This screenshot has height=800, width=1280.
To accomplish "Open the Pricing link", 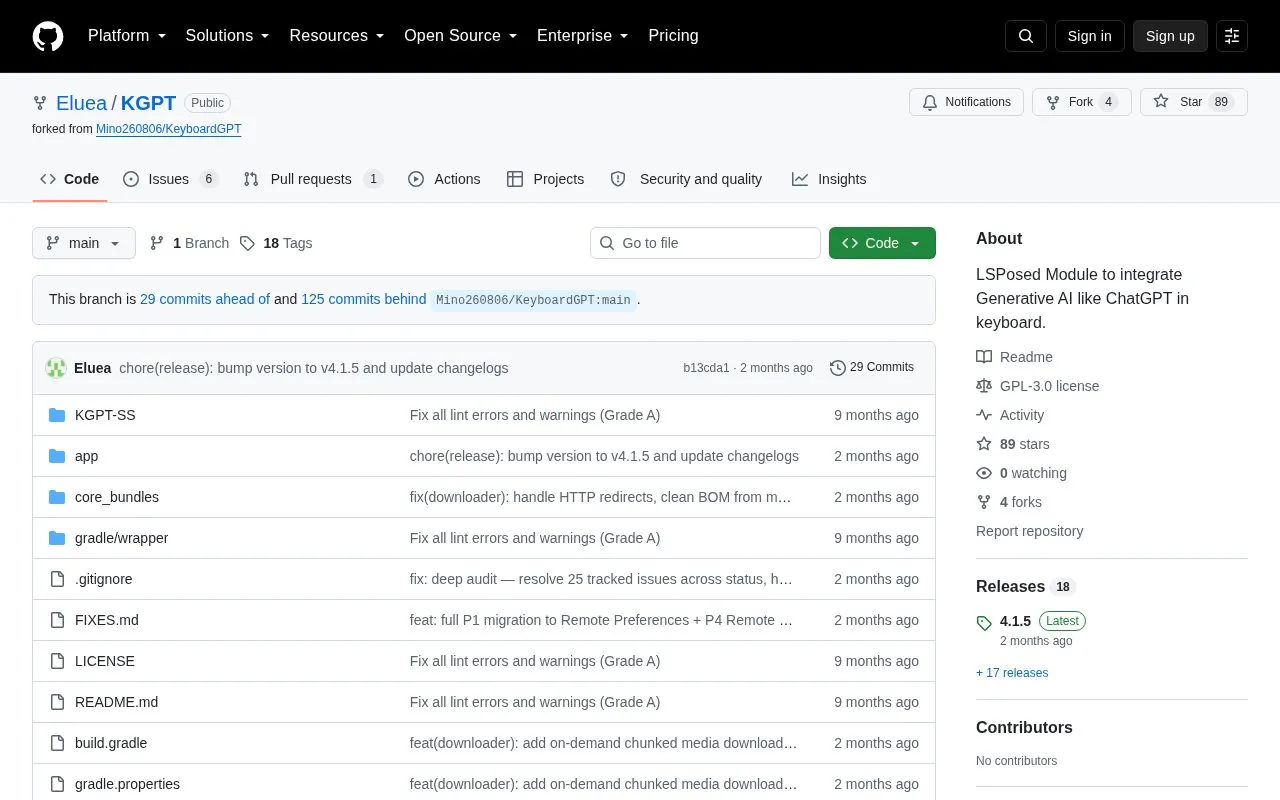I will (673, 36).
